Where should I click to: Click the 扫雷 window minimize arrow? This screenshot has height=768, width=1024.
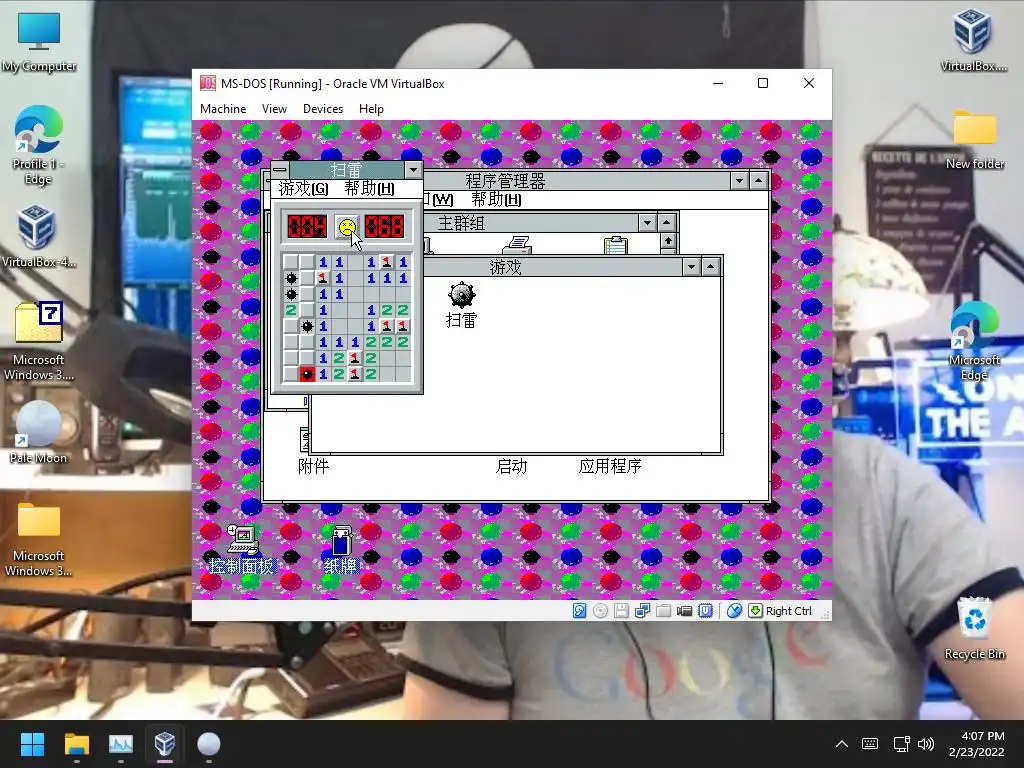tap(413, 170)
